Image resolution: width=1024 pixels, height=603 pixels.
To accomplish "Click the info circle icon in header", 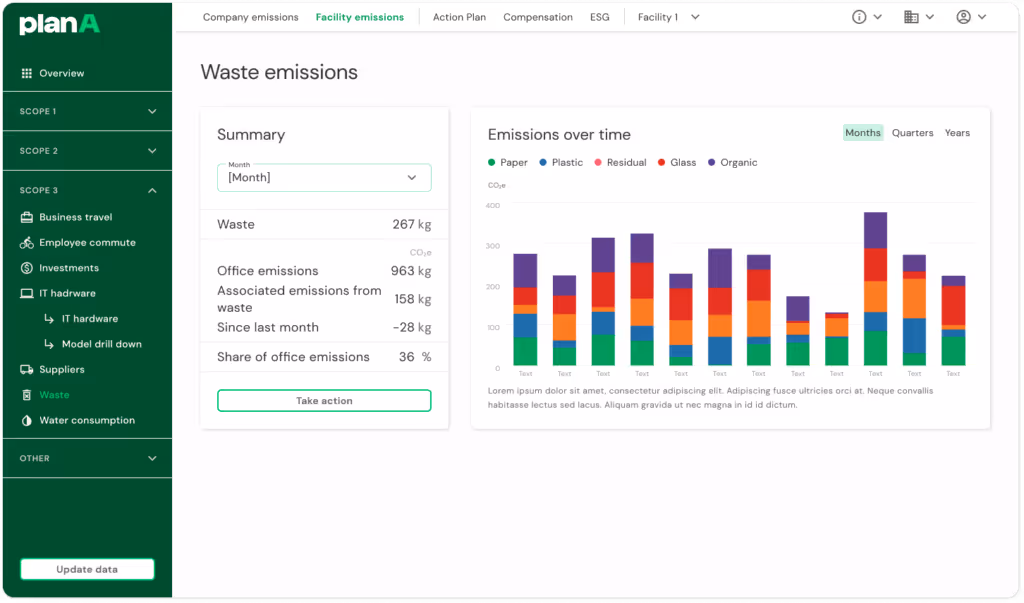I will [859, 17].
